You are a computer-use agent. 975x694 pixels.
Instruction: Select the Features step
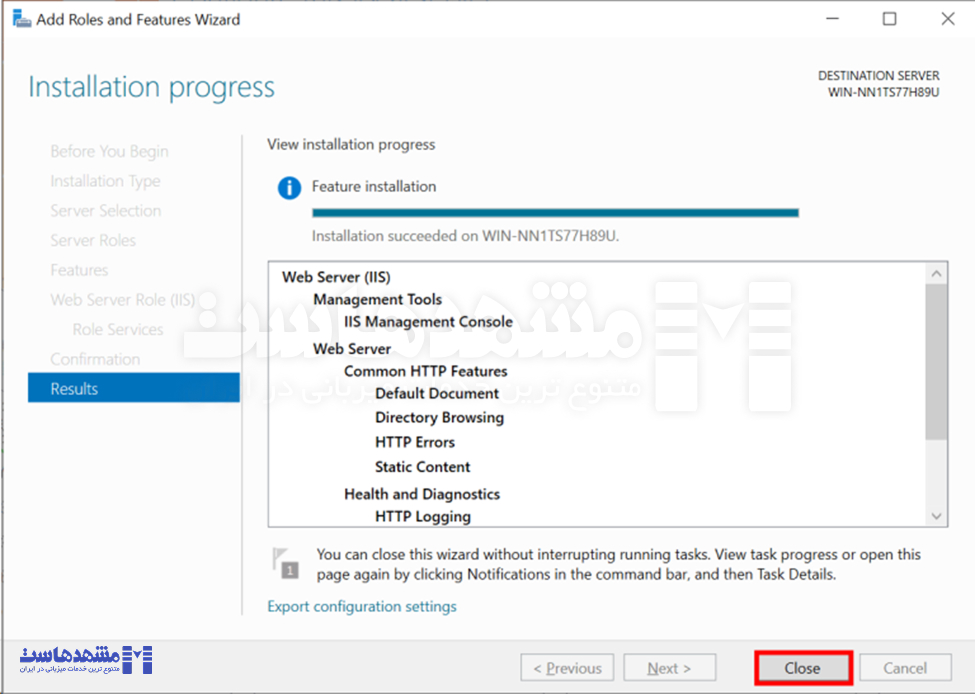pyautogui.click(x=80, y=270)
